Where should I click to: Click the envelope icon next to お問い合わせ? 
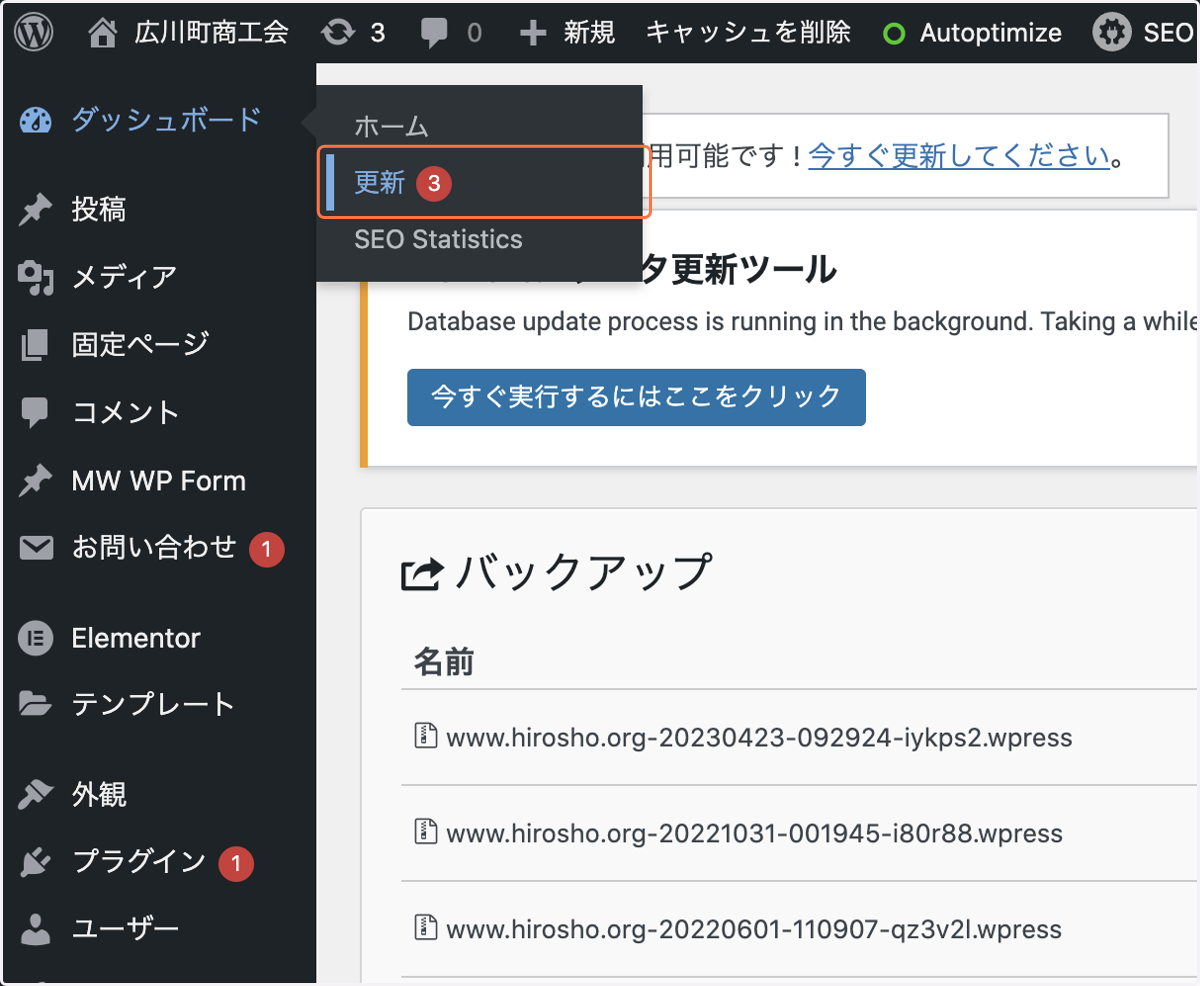point(37,548)
